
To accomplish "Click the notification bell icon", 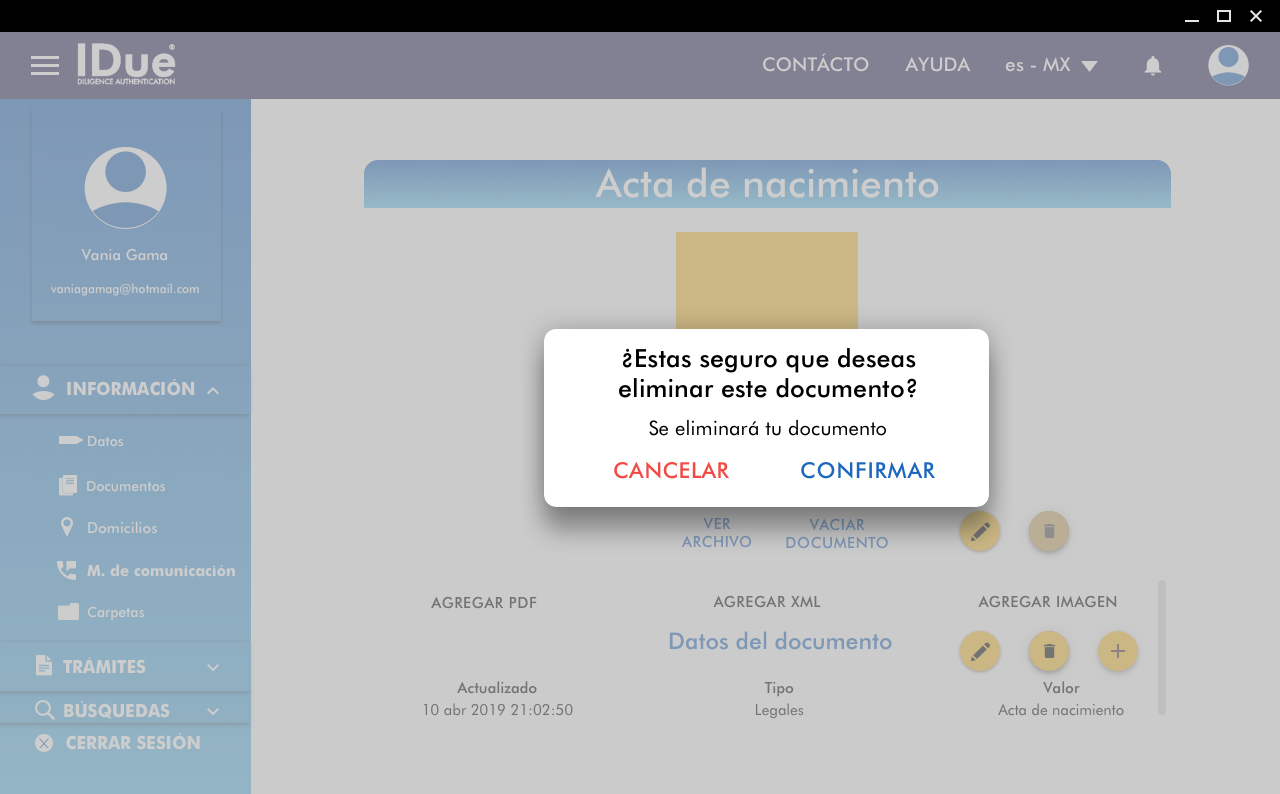I will click(x=1153, y=66).
